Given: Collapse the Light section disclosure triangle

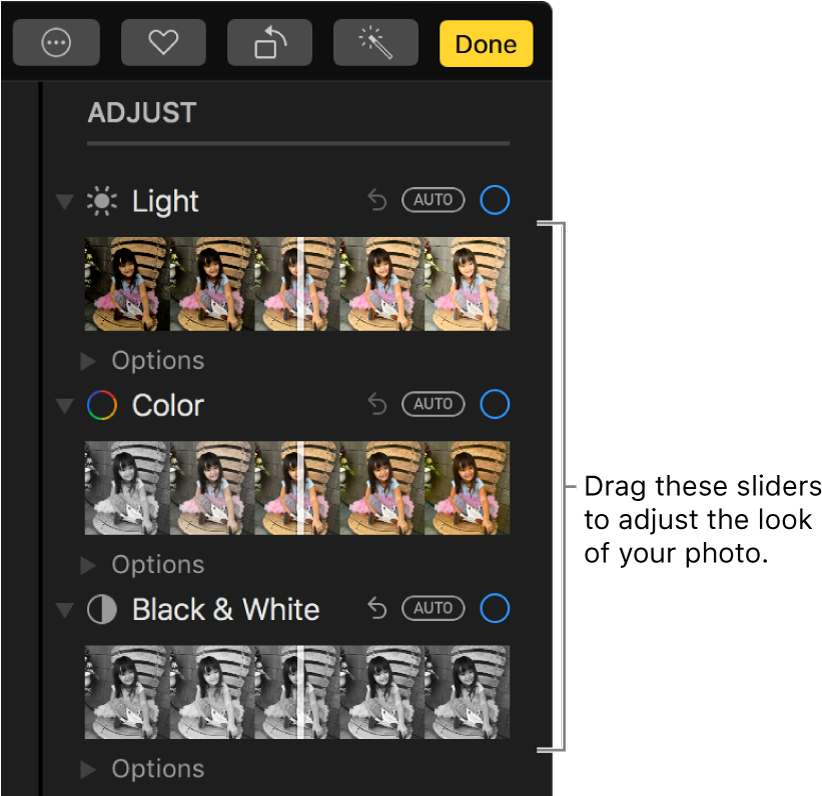Looking at the screenshot, I should point(64,200).
